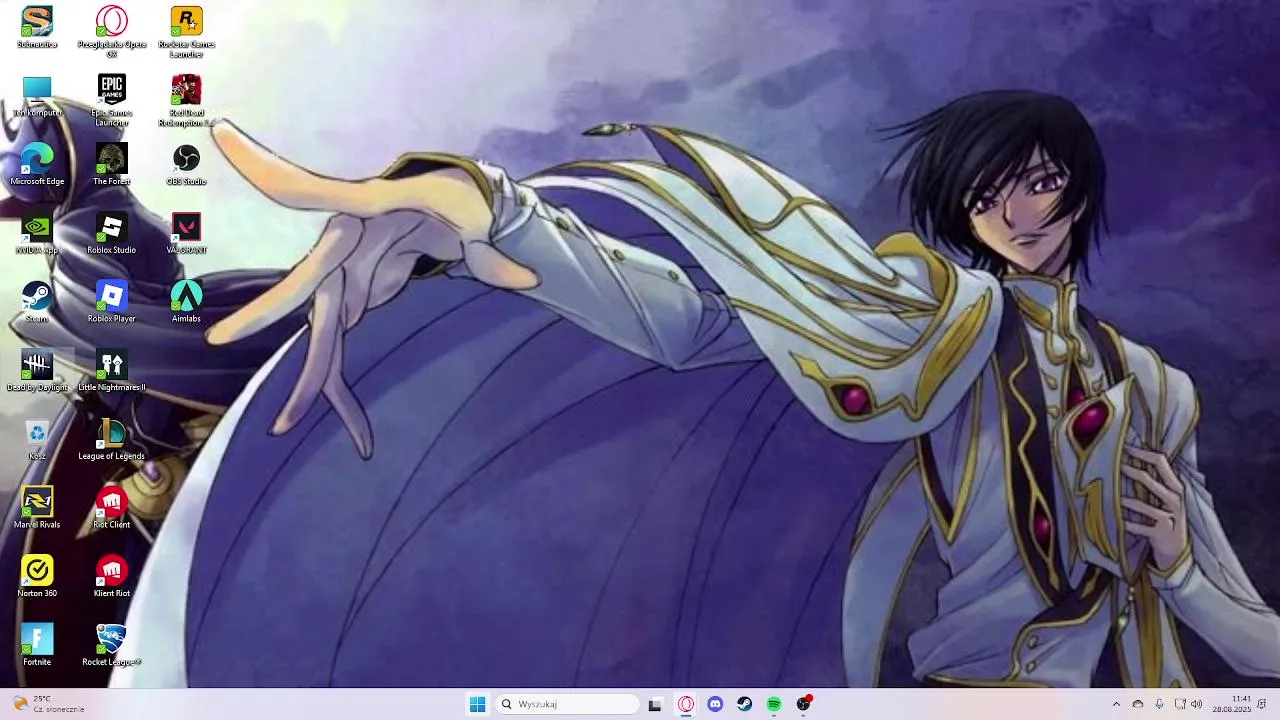Select the Fortnite desktop icon

coord(37,645)
